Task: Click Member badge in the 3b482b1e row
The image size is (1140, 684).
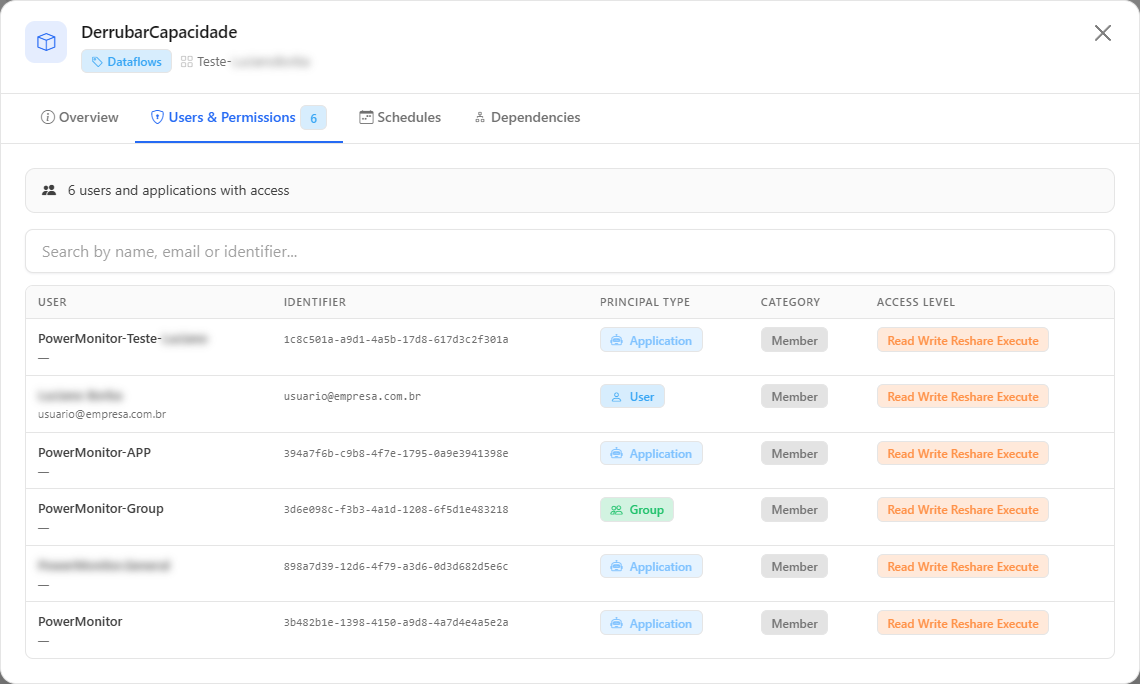Action: click(794, 623)
